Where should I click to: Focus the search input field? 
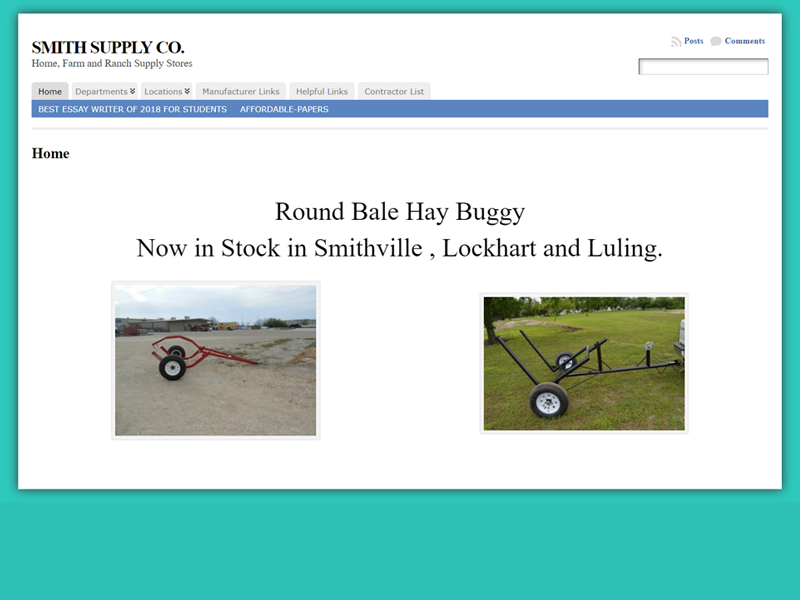704,66
